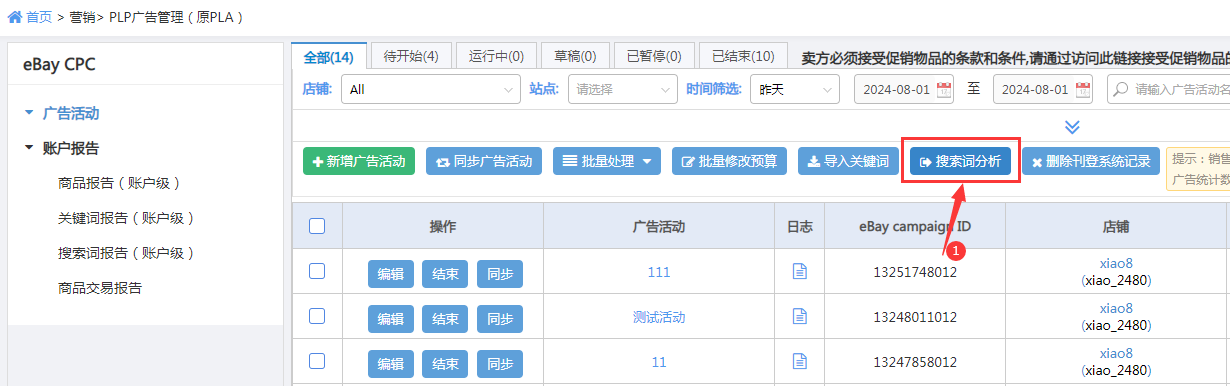Open calendar icon for start date

(945, 90)
